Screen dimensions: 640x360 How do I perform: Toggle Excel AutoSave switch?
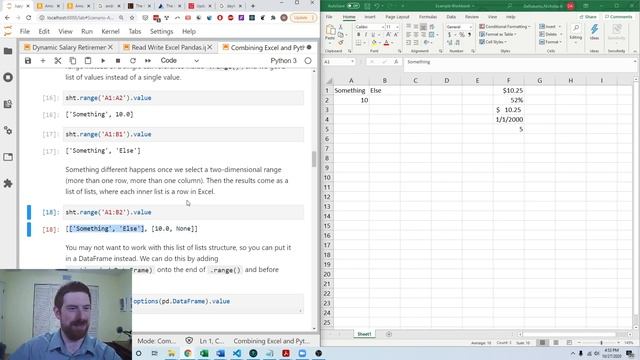(x=353, y=6)
